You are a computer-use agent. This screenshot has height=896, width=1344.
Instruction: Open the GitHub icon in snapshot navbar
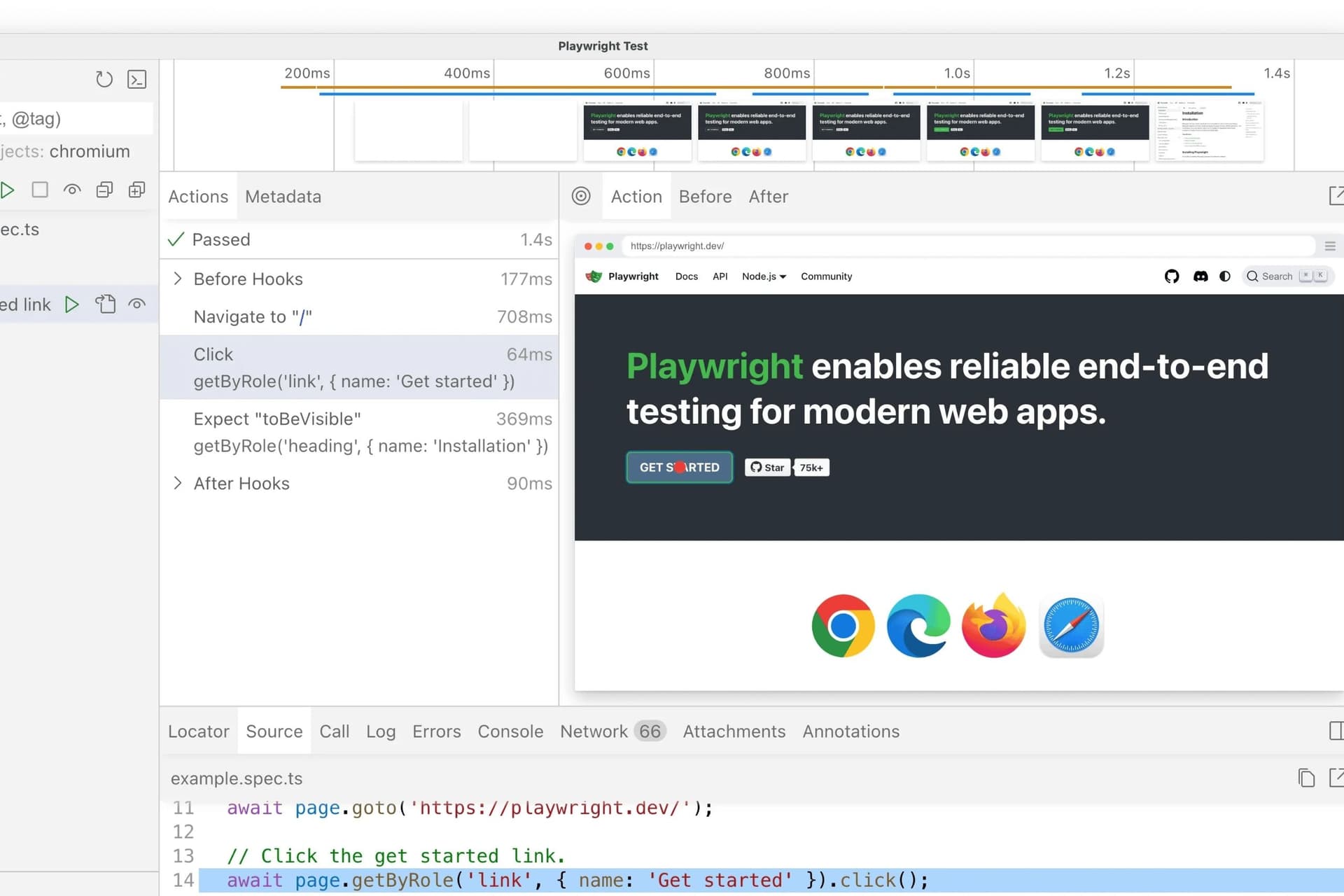pyautogui.click(x=1172, y=276)
